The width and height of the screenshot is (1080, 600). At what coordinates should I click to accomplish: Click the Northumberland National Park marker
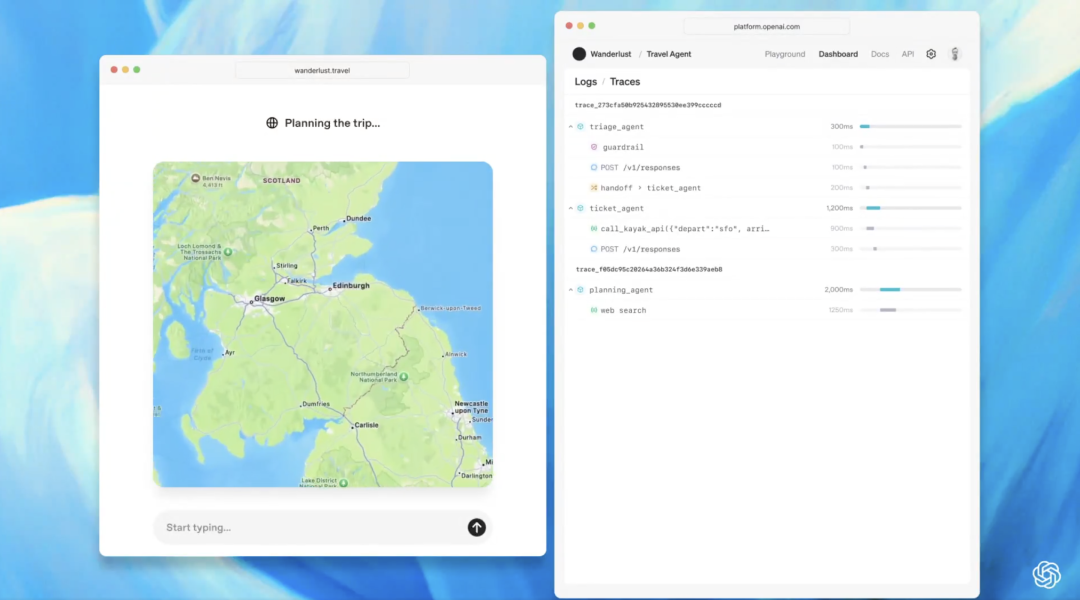(x=404, y=377)
